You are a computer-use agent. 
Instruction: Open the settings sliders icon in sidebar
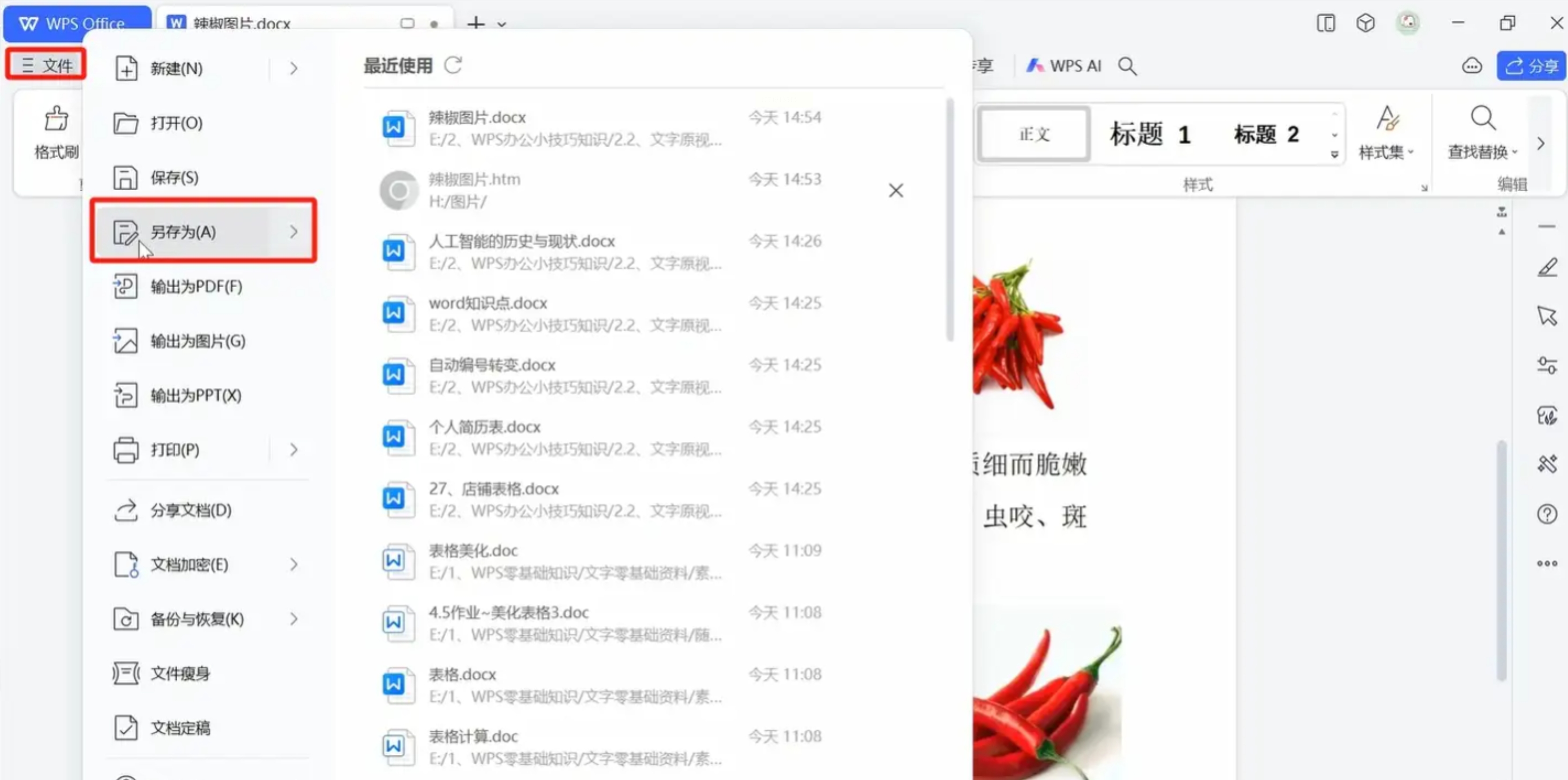[x=1547, y=365]
